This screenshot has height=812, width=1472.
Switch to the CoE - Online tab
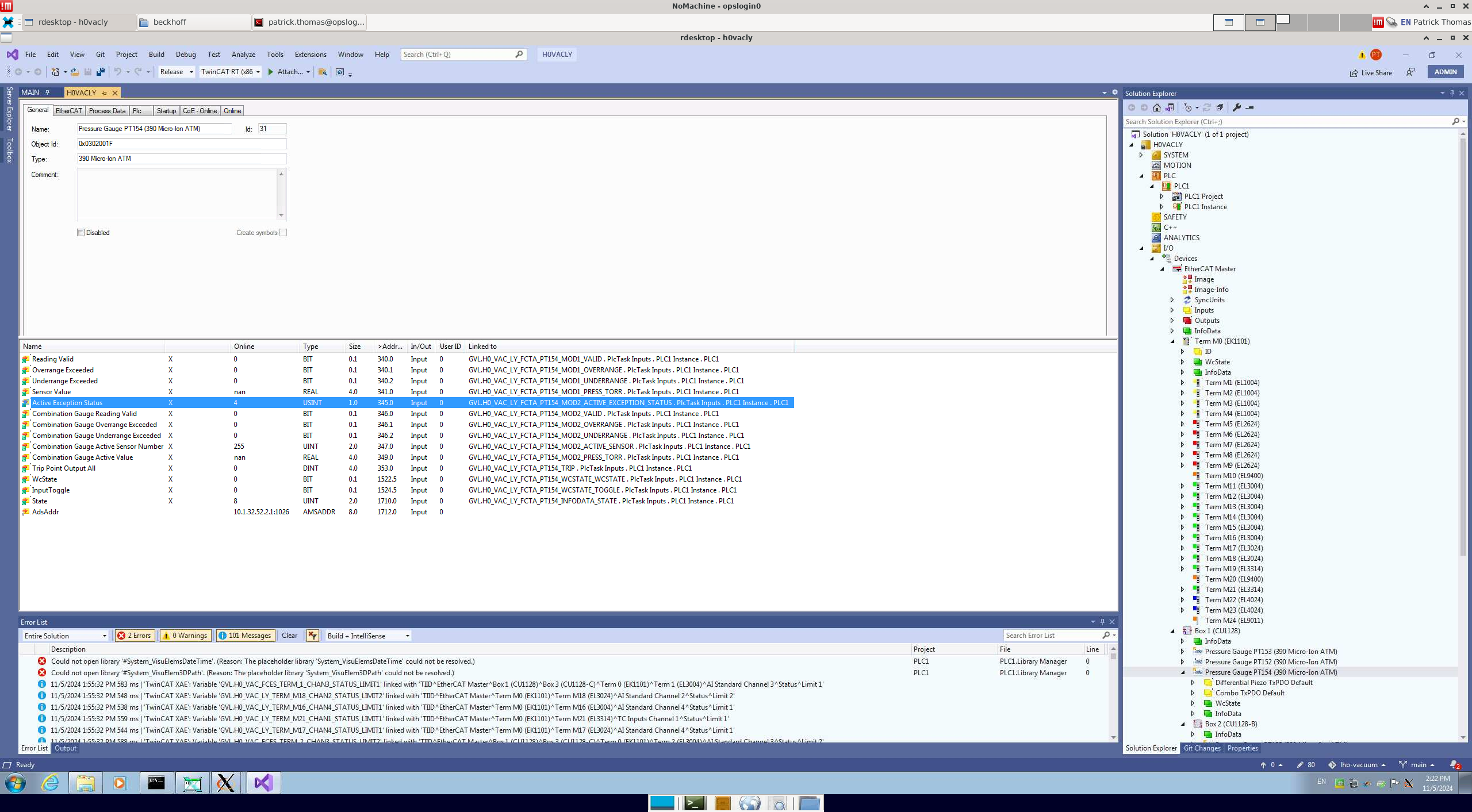[x=200, y=111]
